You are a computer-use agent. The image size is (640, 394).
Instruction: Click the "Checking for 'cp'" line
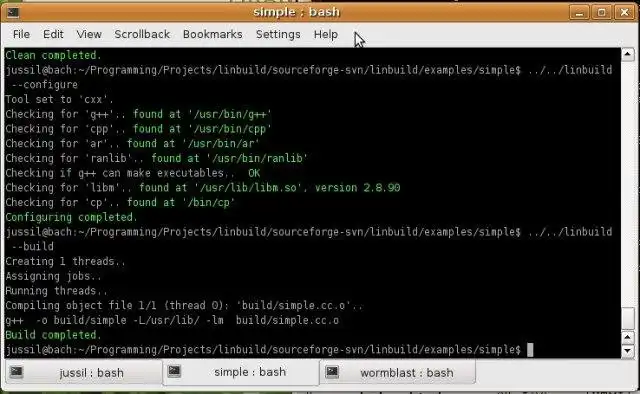pos(120,202)
